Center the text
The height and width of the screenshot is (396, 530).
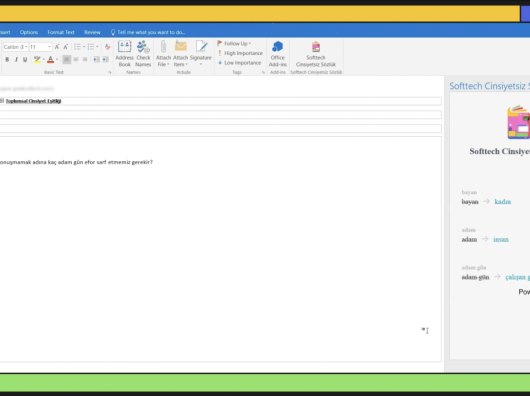(76, 59)
